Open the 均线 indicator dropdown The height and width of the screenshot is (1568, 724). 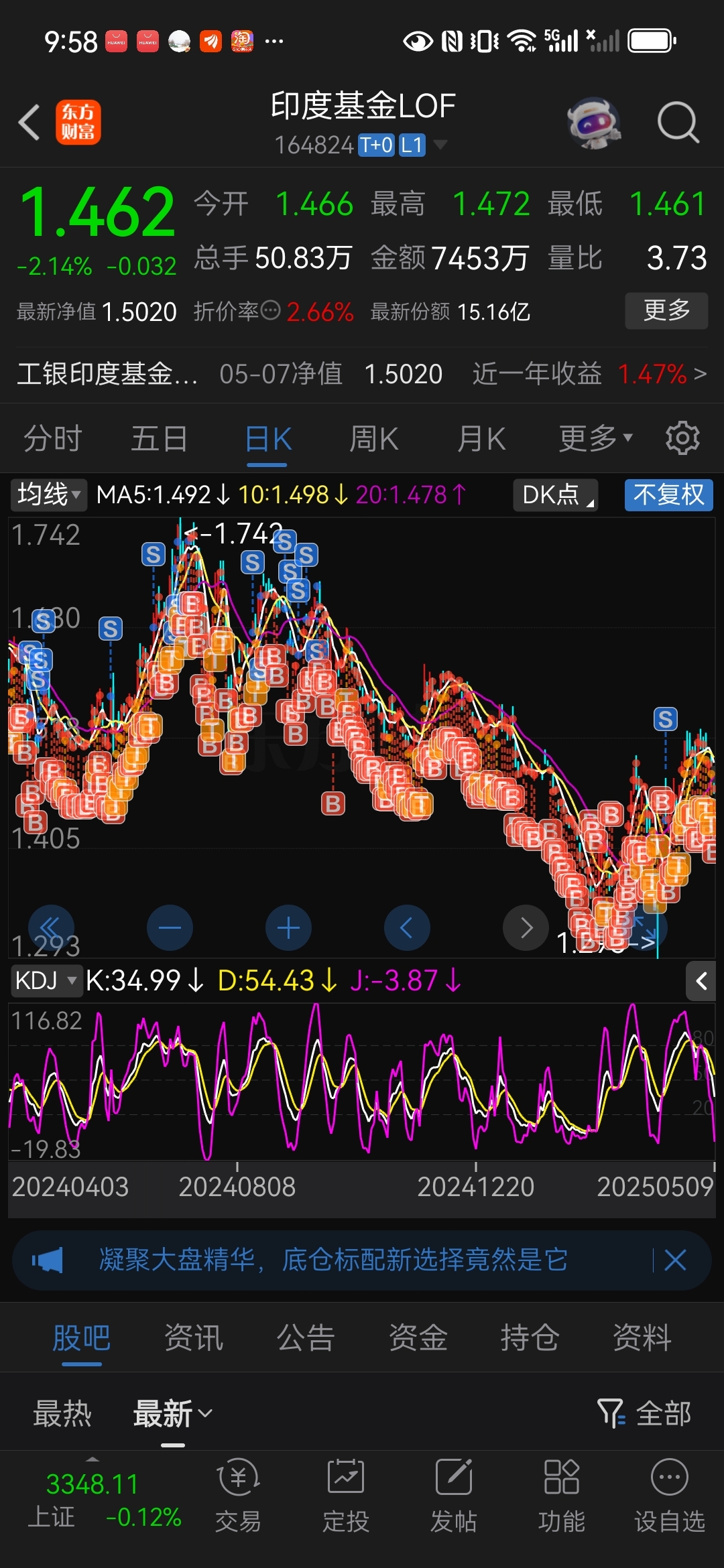point(49,495)
